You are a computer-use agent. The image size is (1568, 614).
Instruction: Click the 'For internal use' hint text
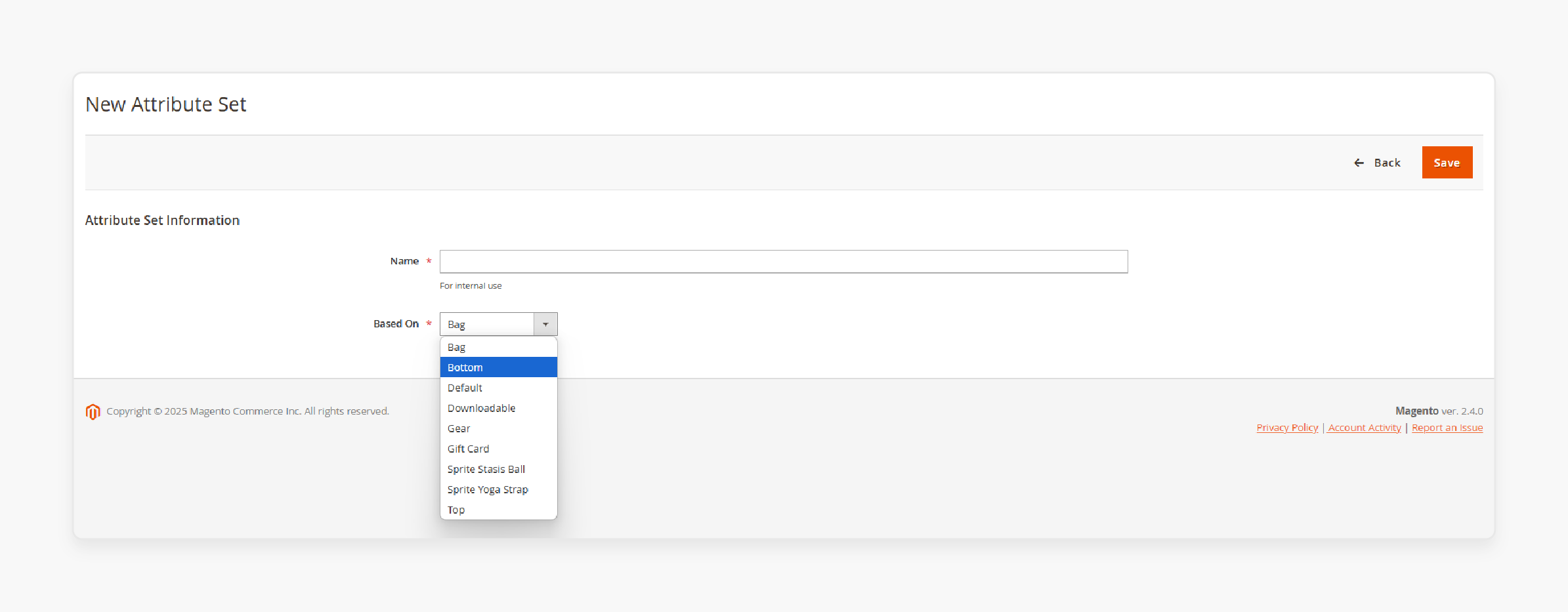click(x=471, y=286)
